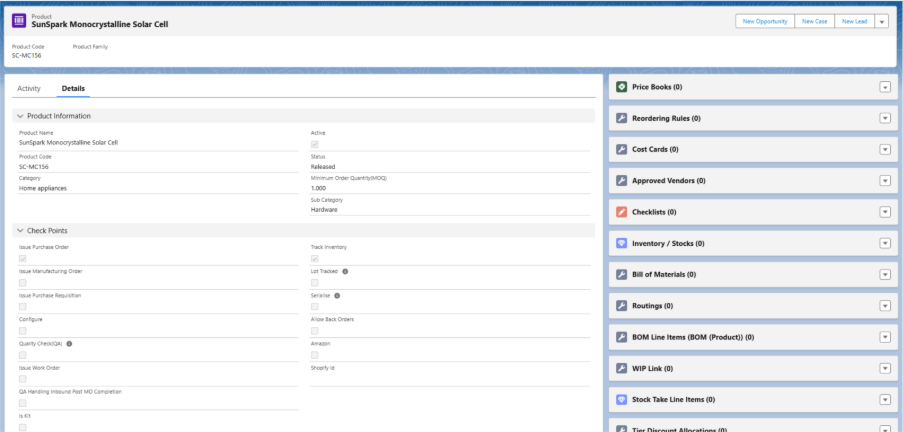Click the New Opportunity button
The image size is (903, 432).
(x=764, y=21)
